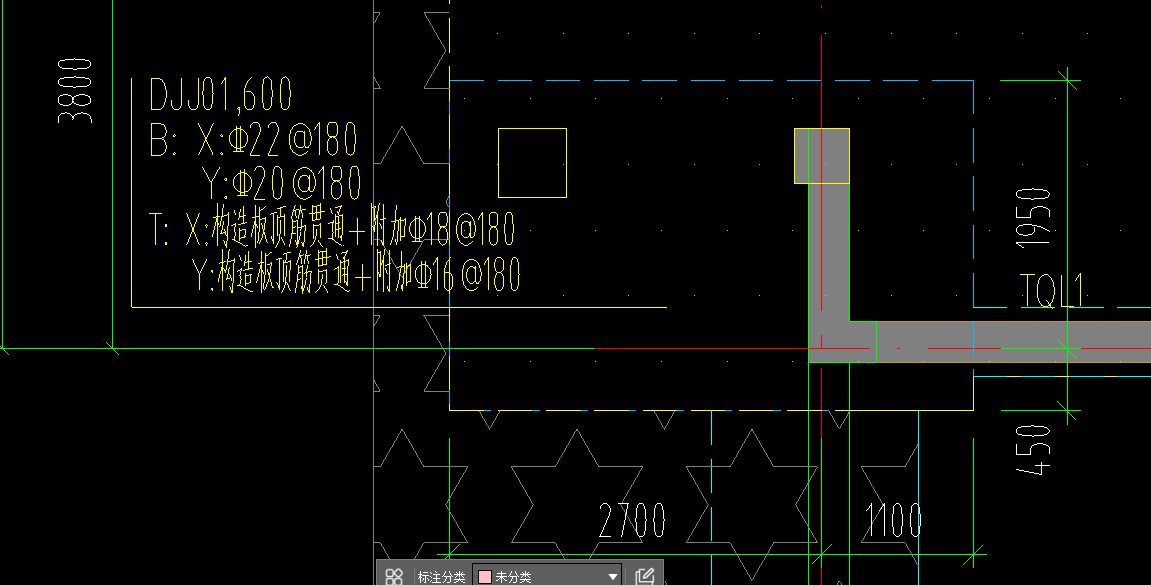1151x585 pixels.
Task: Select the Y:构造板顶筋贯通+附加Φ16@180 line
Action: (357, 273)
